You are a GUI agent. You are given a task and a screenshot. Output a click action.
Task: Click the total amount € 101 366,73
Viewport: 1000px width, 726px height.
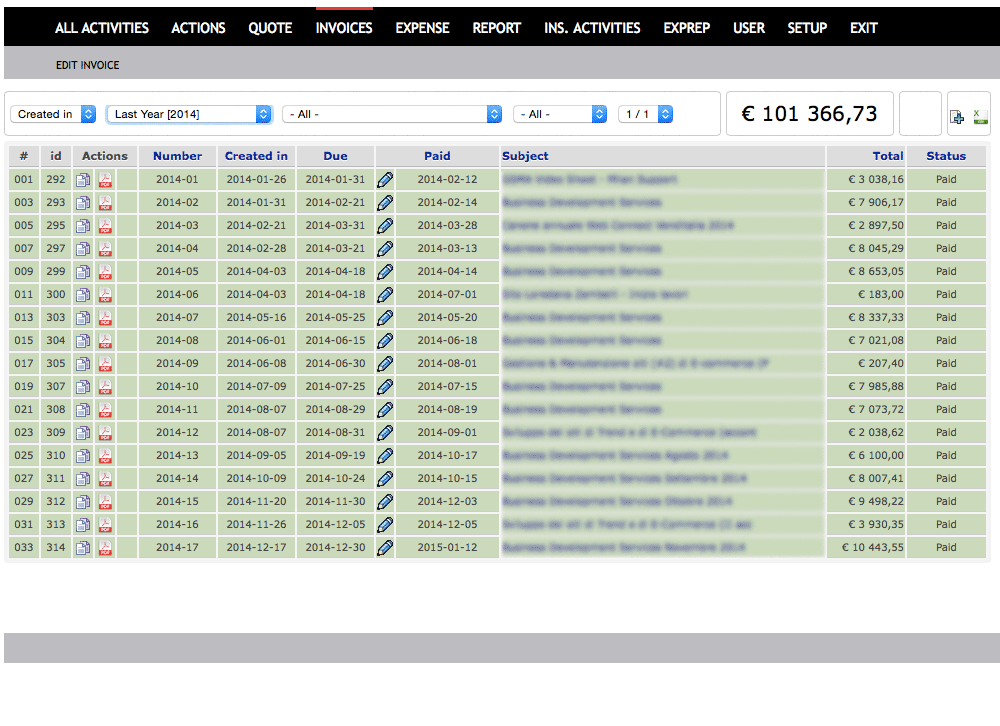click(809, 114)
